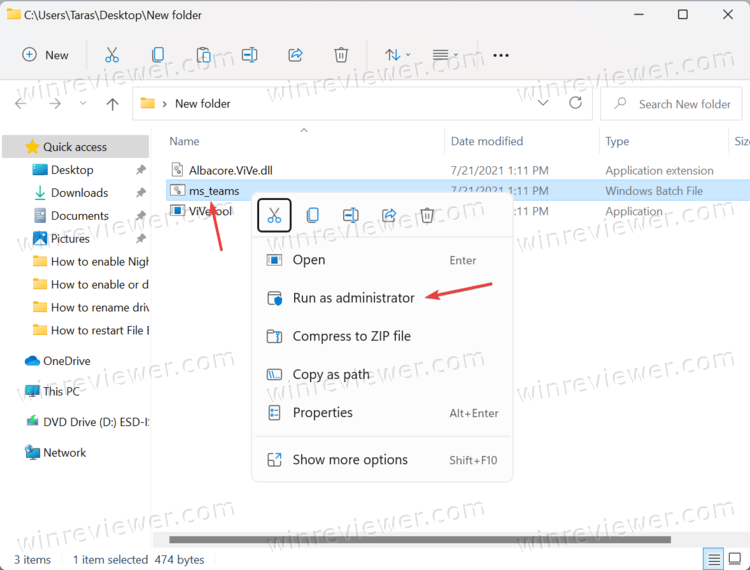Select DVD Drive (D:) in navigation pane
The height and width of the screenshot is (570, 750).
click(87, 422)
